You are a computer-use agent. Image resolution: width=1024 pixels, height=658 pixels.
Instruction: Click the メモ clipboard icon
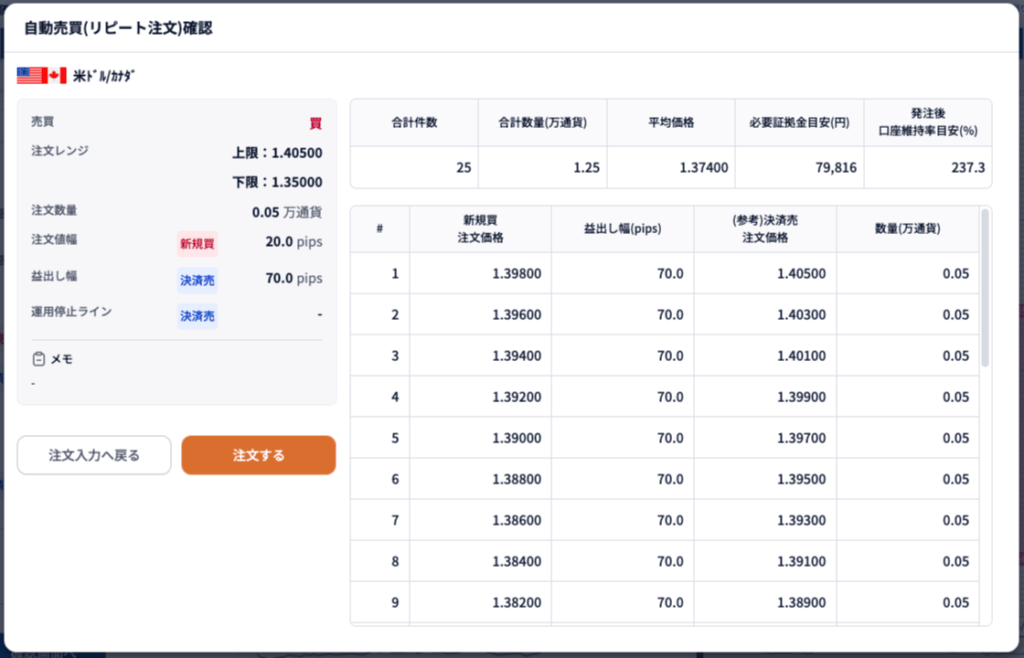(39, 359)
